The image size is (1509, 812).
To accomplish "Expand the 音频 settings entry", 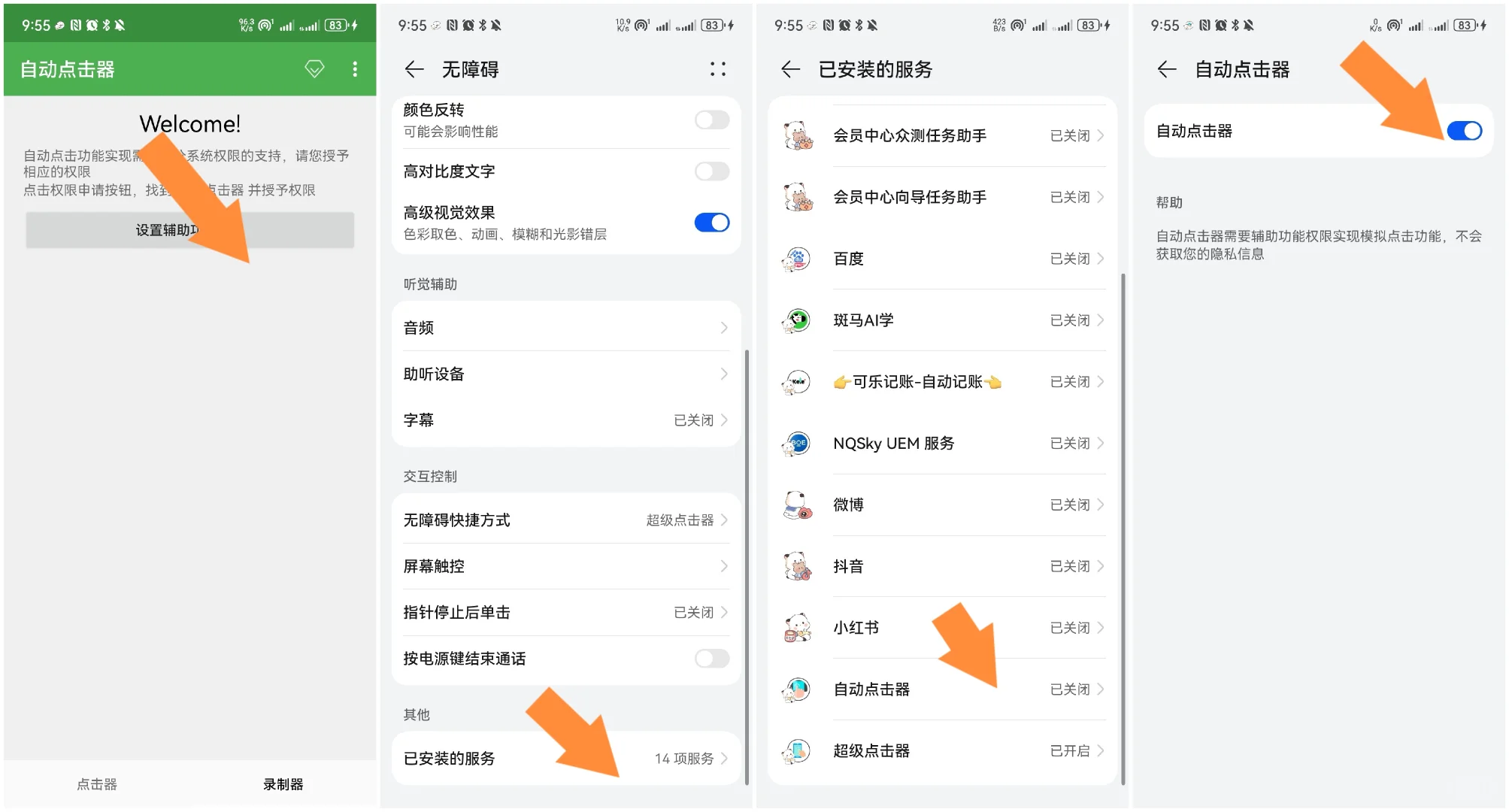I will pos(564,327).
